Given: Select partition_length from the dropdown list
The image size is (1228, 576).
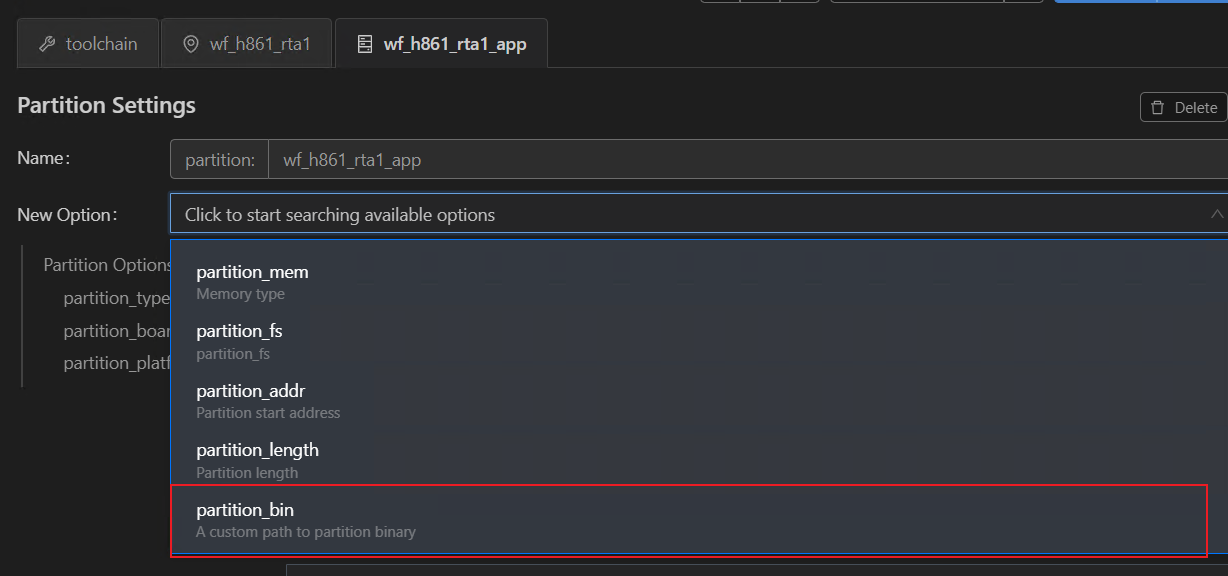Looking at the screenshot, I should pyautogui.click(x=257, y=460).
